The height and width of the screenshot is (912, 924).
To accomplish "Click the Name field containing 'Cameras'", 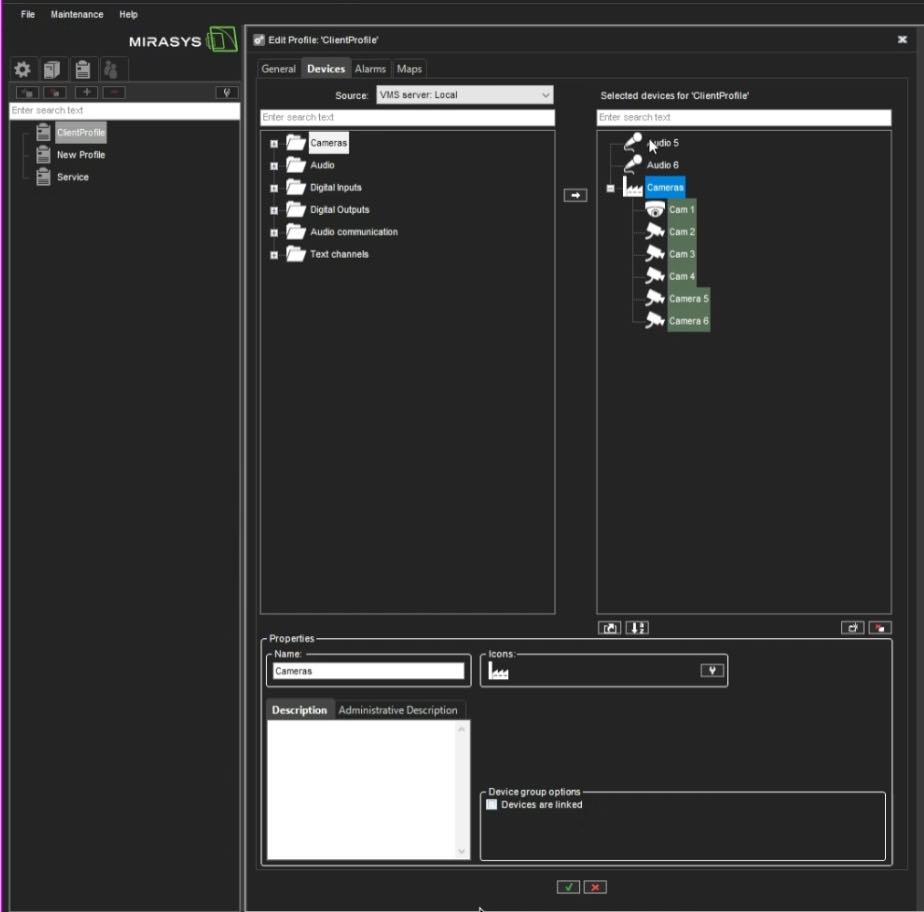I will coord(368,671).
